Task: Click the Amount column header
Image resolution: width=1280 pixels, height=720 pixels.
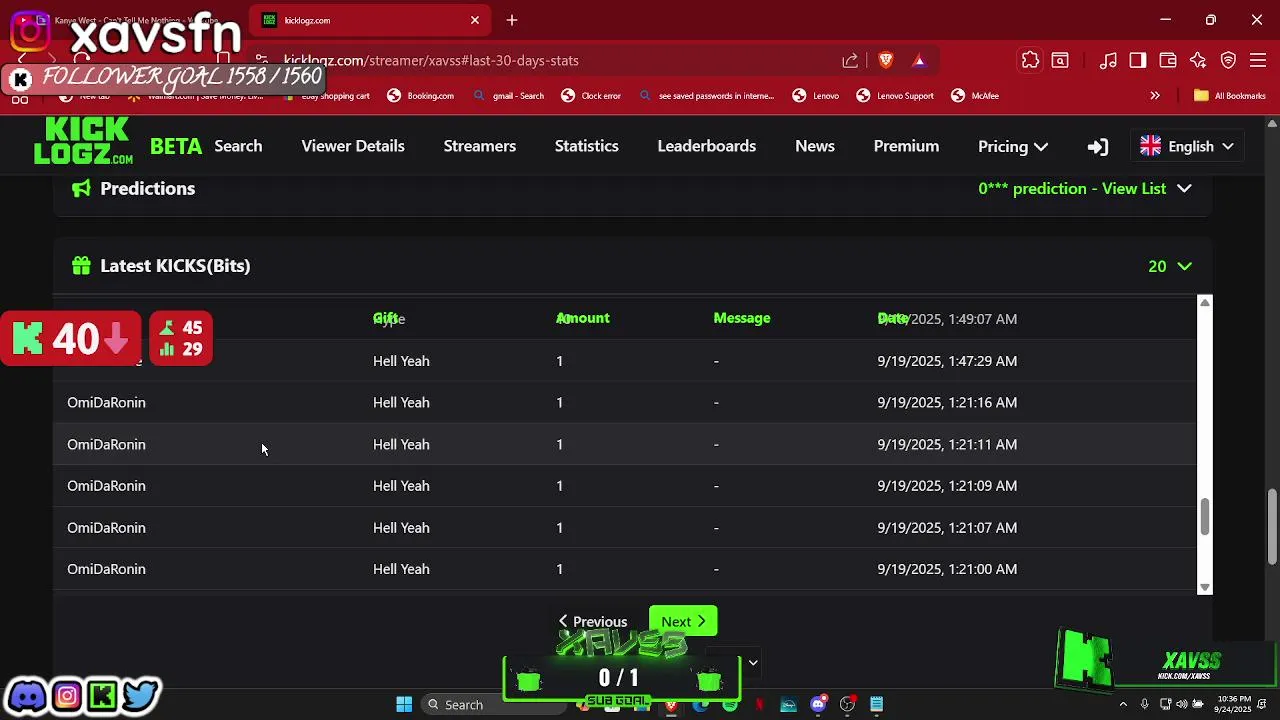Action: [582, 318]
